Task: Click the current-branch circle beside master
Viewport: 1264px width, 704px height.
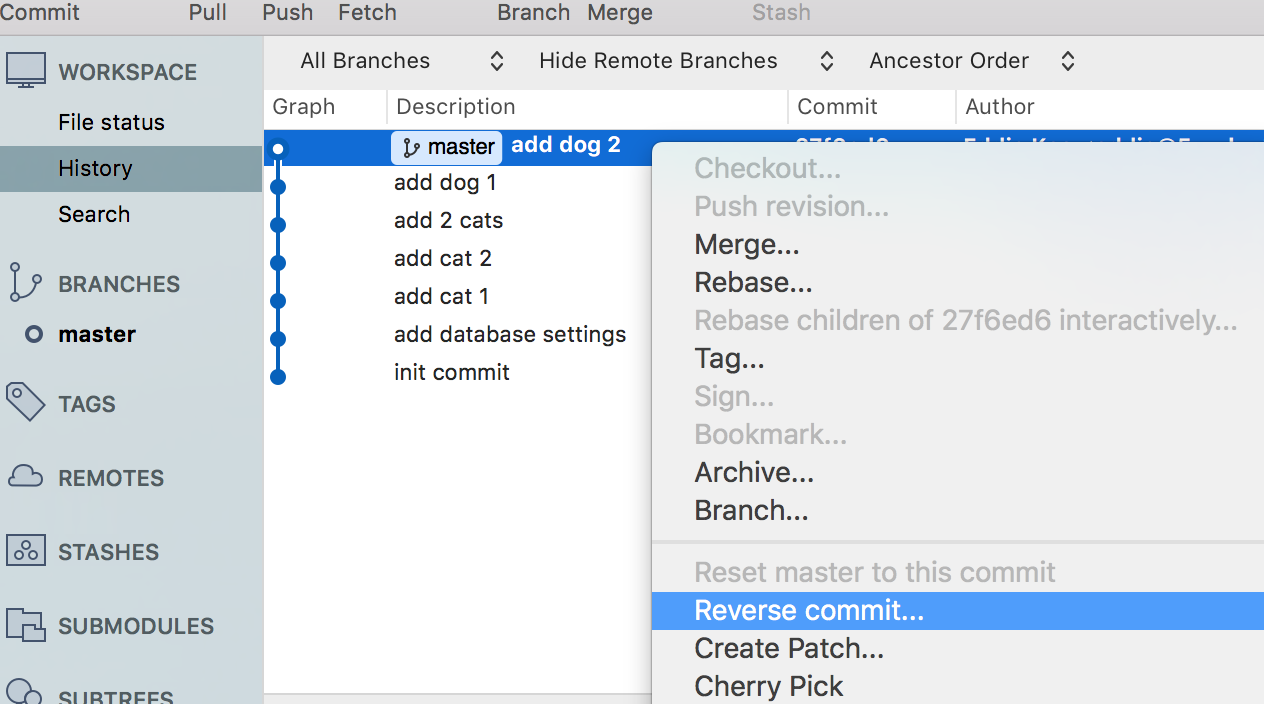Action: click(x=34, y=335)
